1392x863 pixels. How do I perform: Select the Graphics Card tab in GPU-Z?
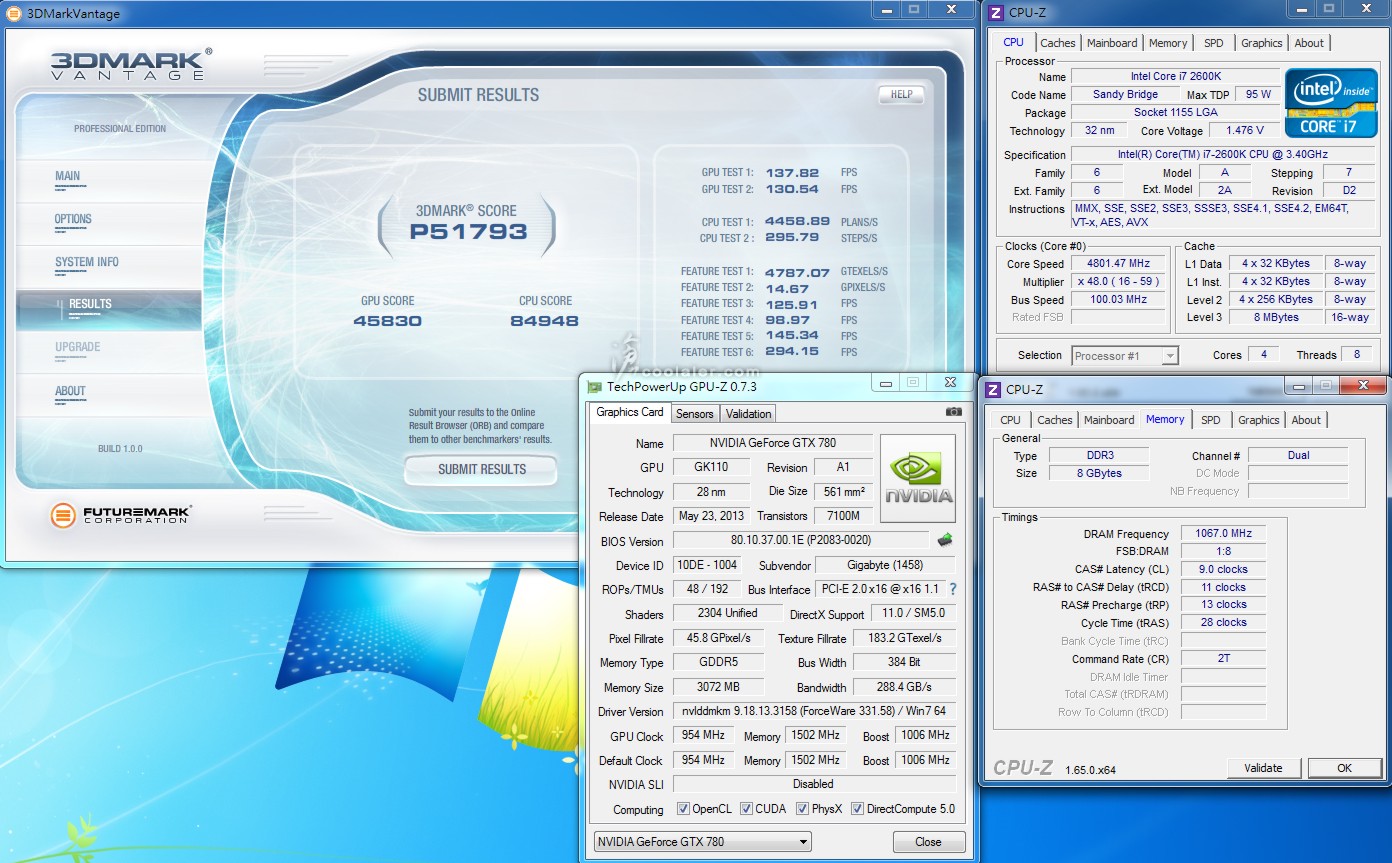point(630,412)
